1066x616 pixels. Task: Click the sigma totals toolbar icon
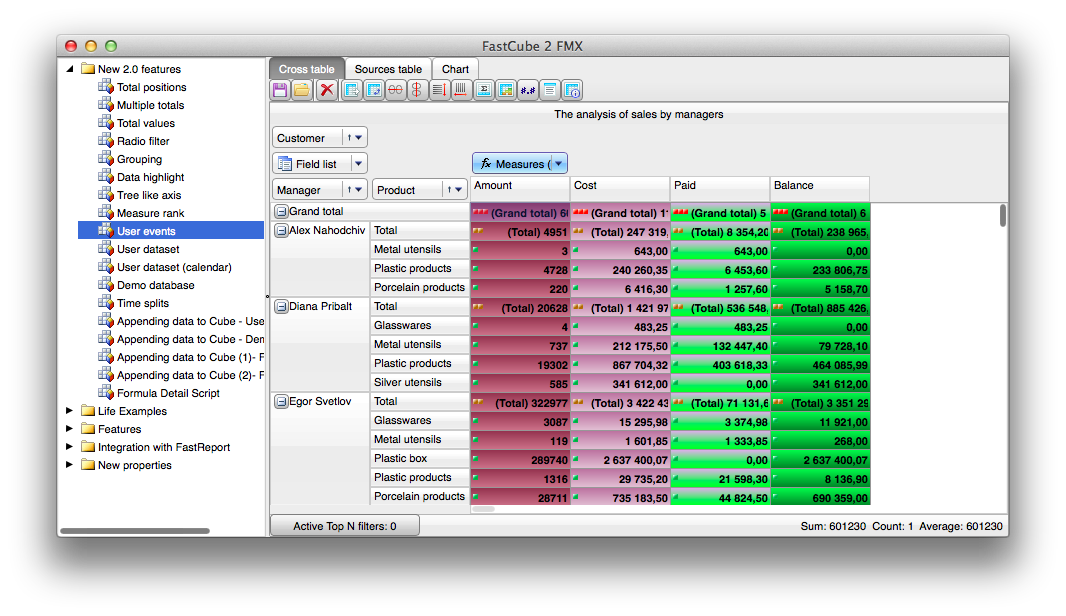tap(484, 90)
